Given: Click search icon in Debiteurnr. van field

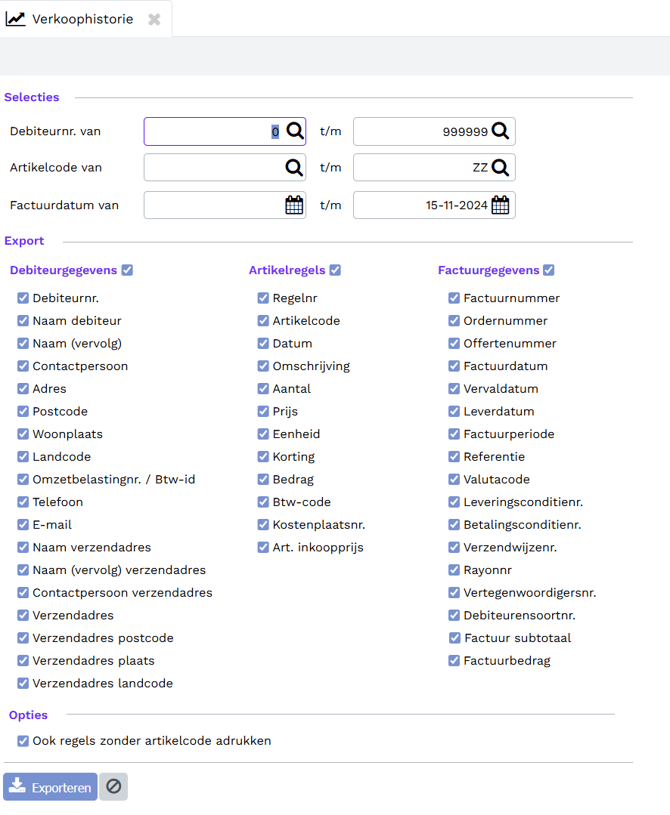Looking at the screenshot, I should [295, 131].
